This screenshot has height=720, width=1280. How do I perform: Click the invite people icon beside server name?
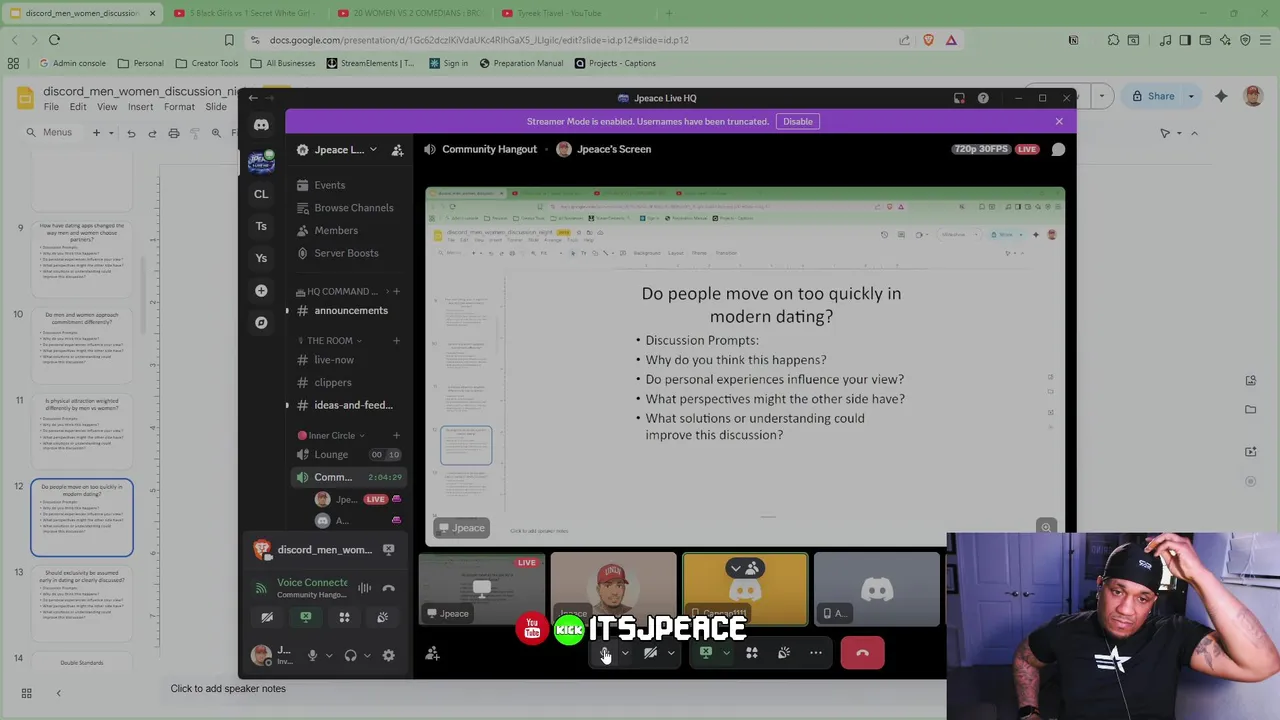click(x=397, y=150)
